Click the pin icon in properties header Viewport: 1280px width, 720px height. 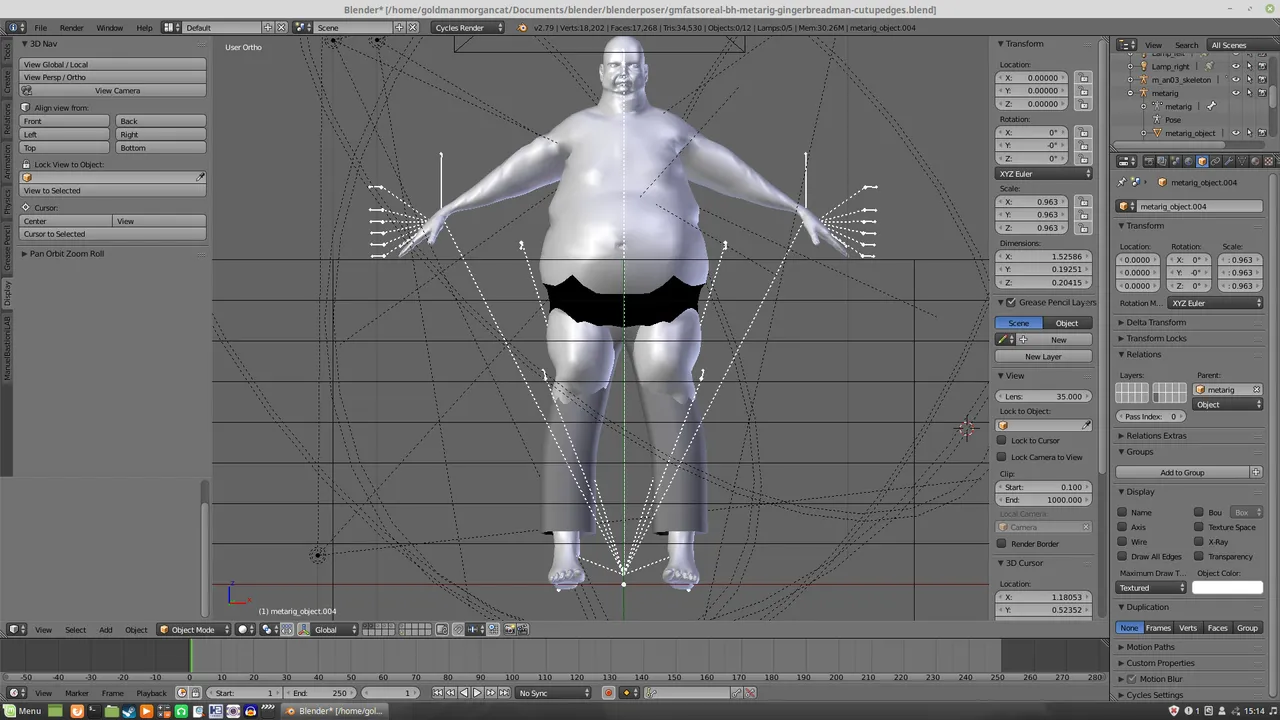tap(1122, 182)
